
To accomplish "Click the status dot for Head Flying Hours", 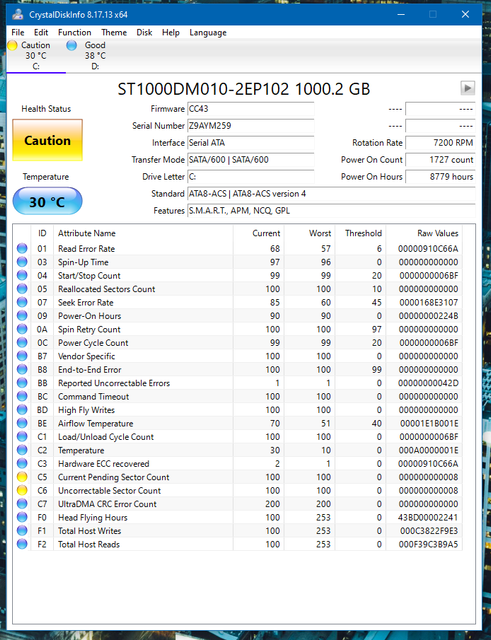I will tap(22, 517).
